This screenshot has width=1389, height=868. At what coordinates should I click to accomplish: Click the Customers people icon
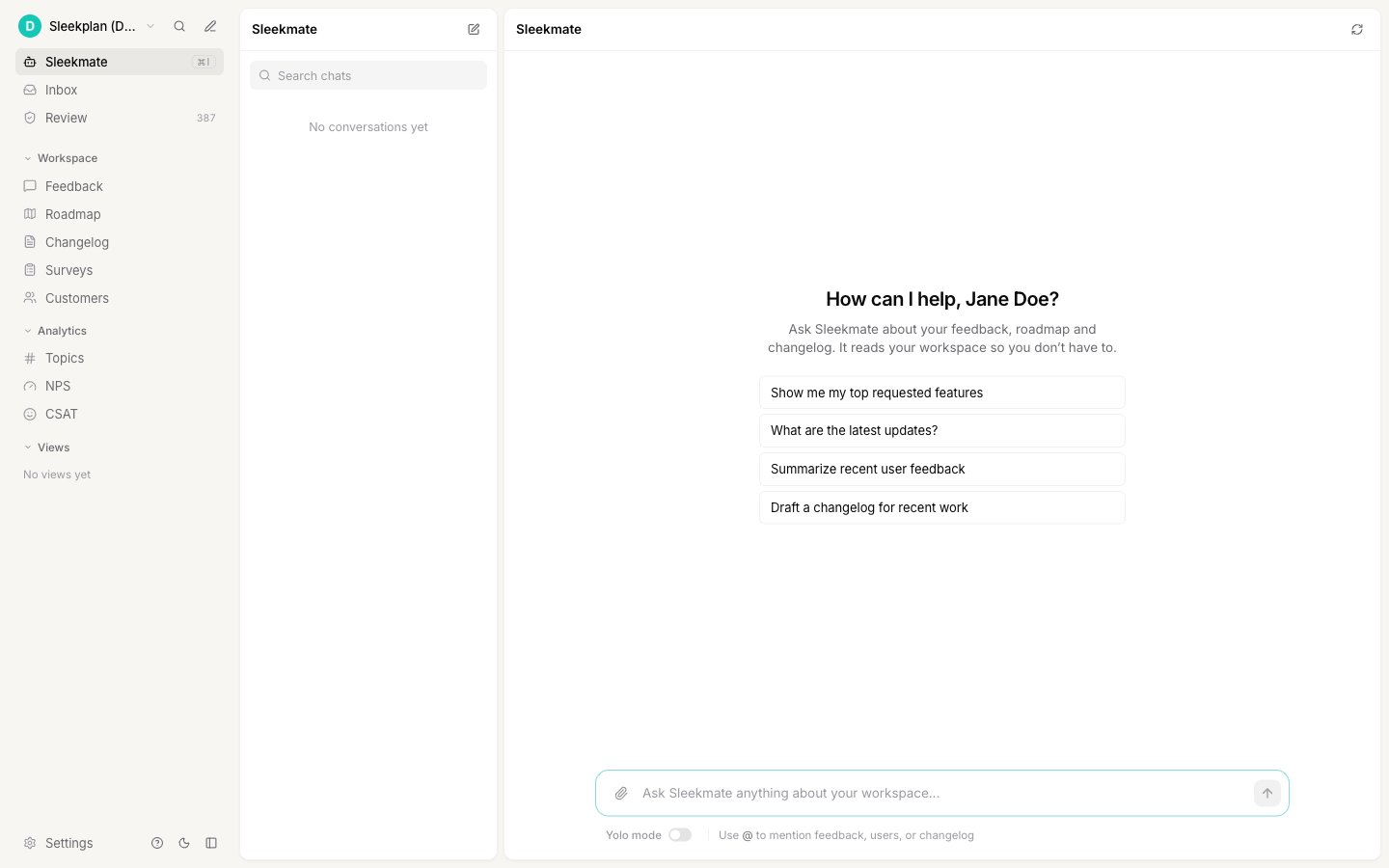(30, 298)
